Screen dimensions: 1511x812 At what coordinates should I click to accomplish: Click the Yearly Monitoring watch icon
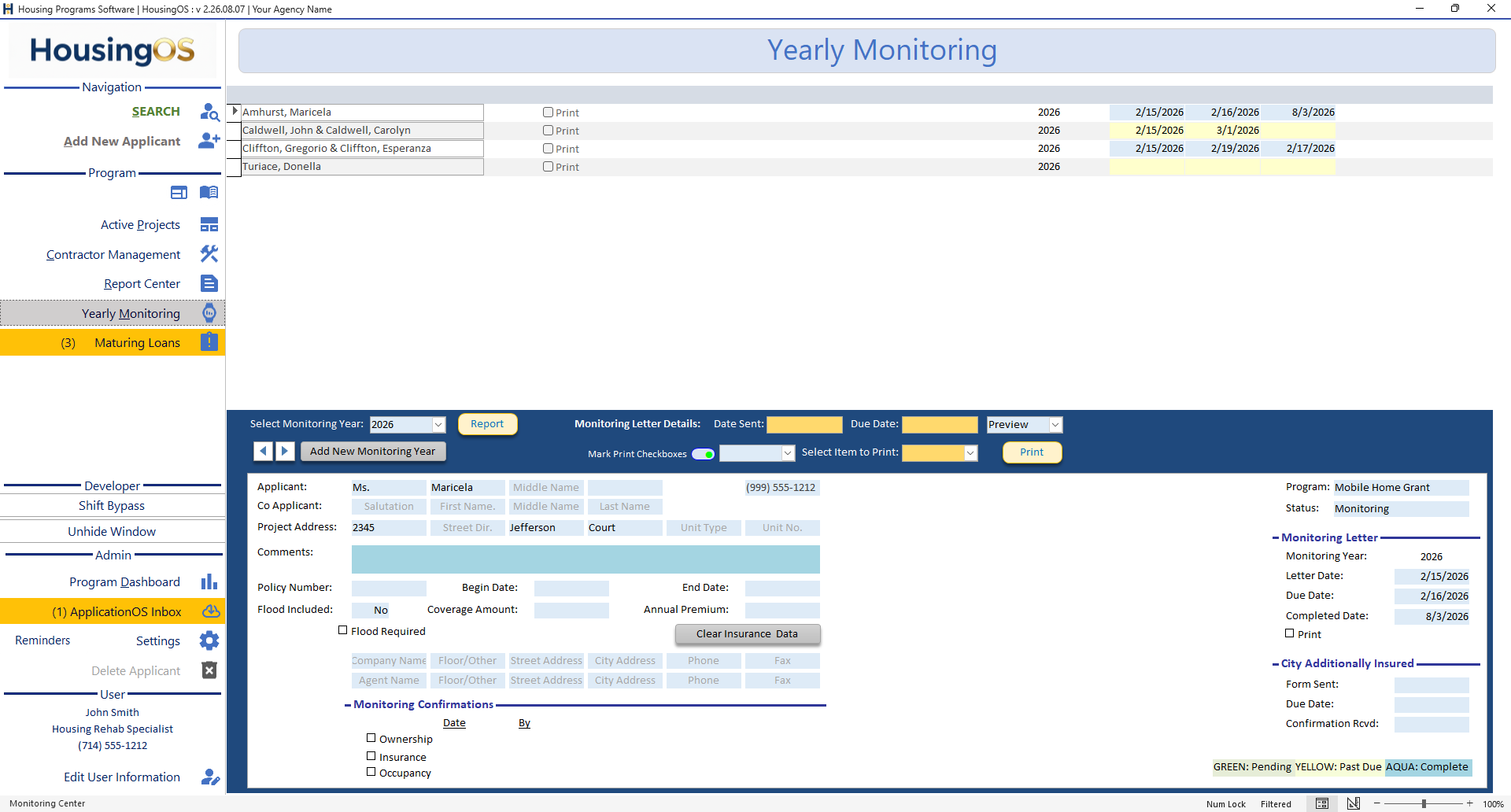click(209, 313)
